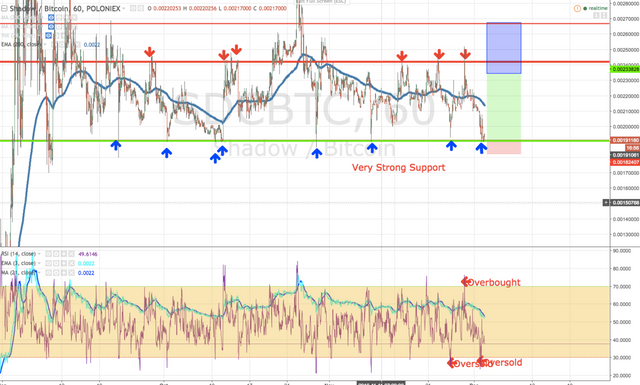Image resolution: width=640 pixels, height=385 pixels.
Task: Open the RSI (14, close) dropdown arrow
Action: (x=39, y=254)
